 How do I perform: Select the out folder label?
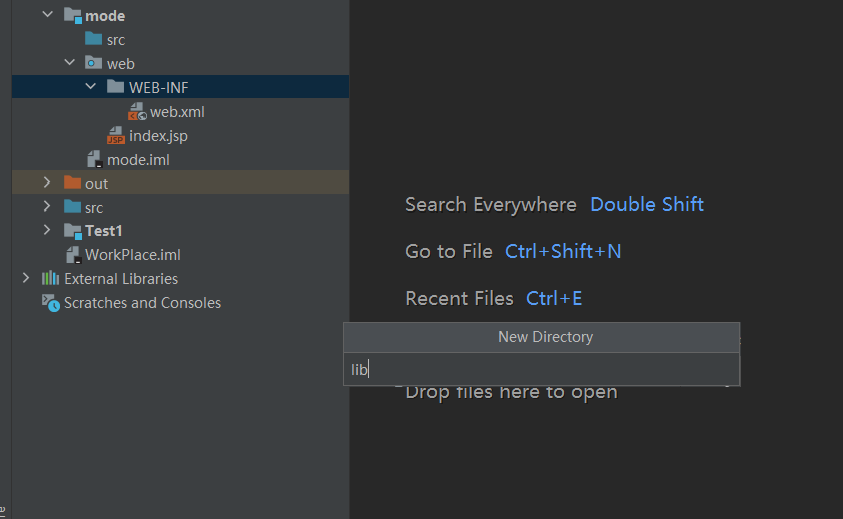click(96, 184)
